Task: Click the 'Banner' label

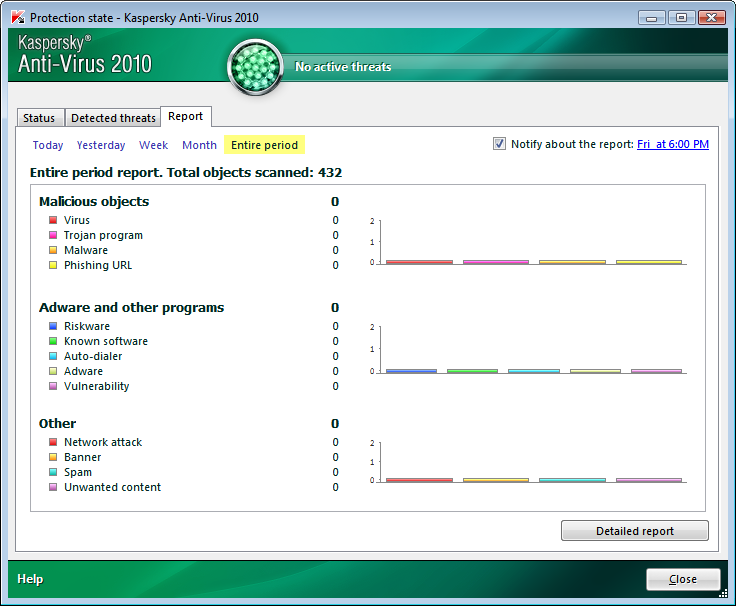Action: coord(83,457)
